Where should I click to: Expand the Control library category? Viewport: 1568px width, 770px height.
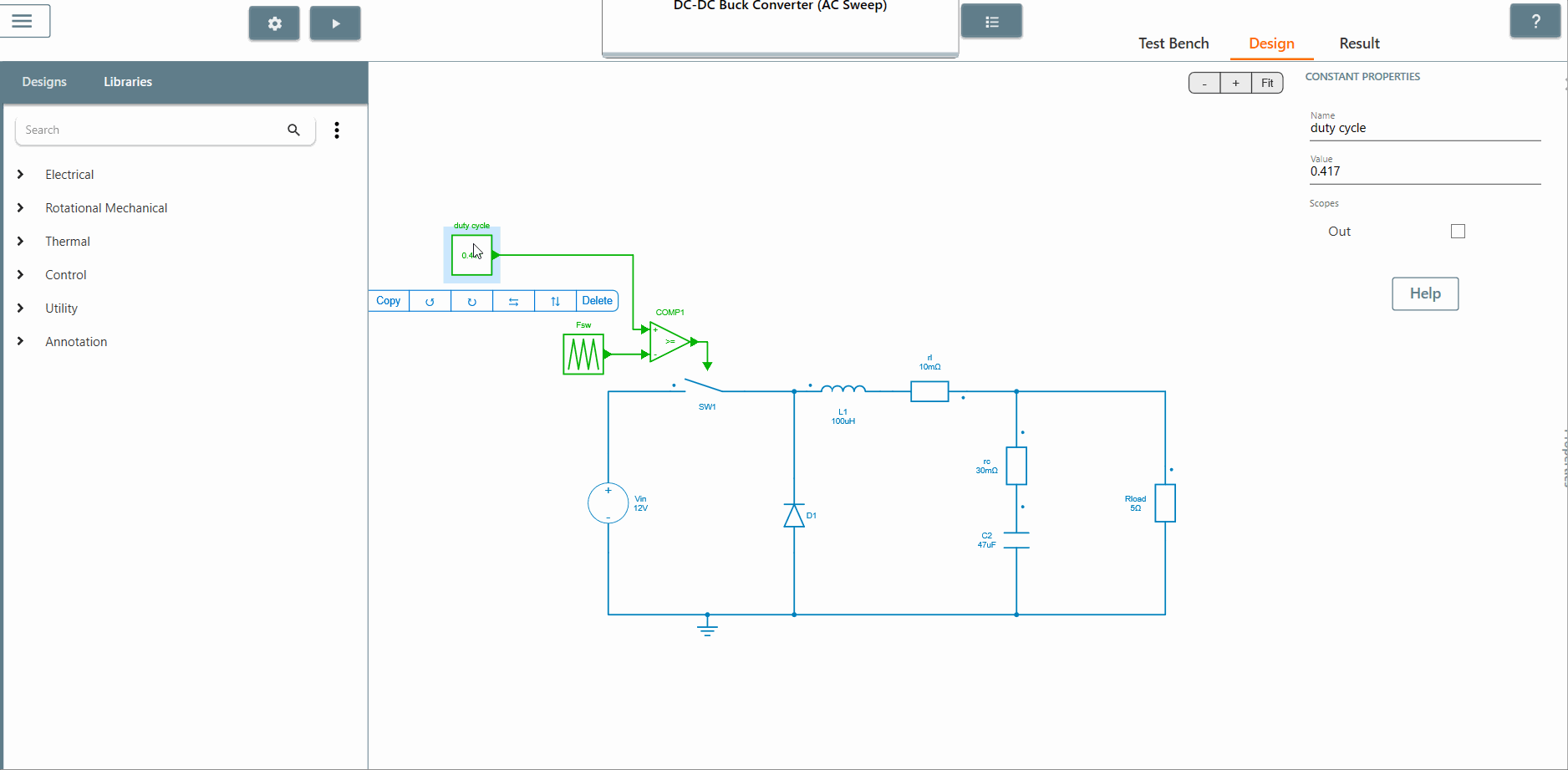(x=21, y=275)
